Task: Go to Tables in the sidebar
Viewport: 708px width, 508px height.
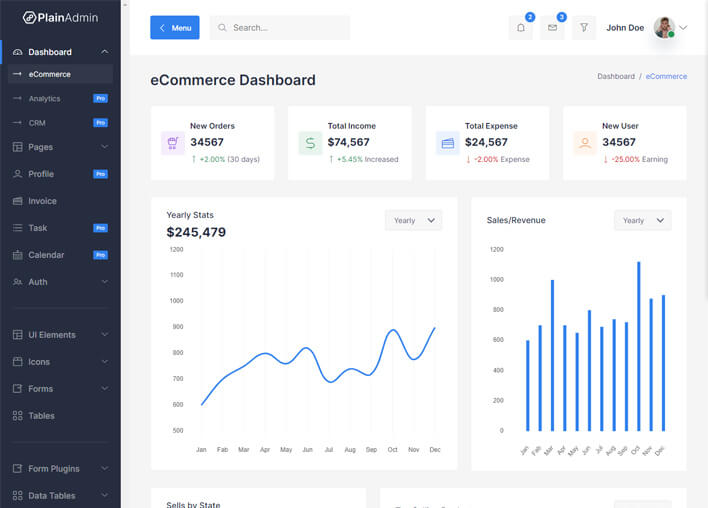Action: 41,416
